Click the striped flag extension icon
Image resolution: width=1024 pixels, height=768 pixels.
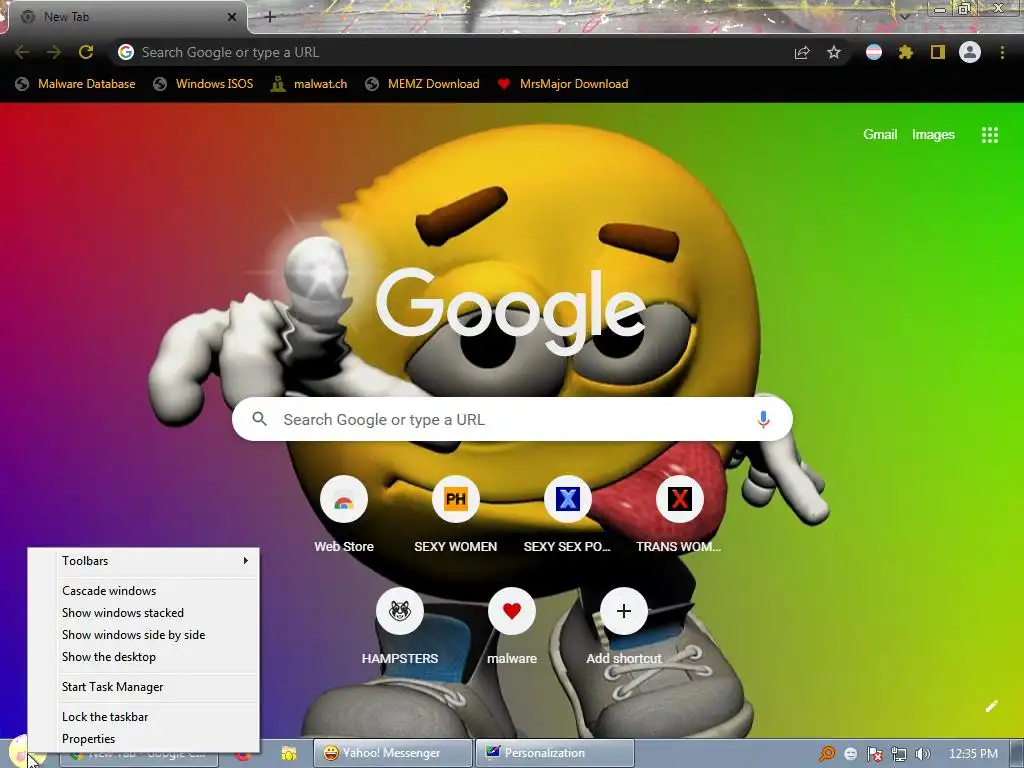tap(874, 52)
